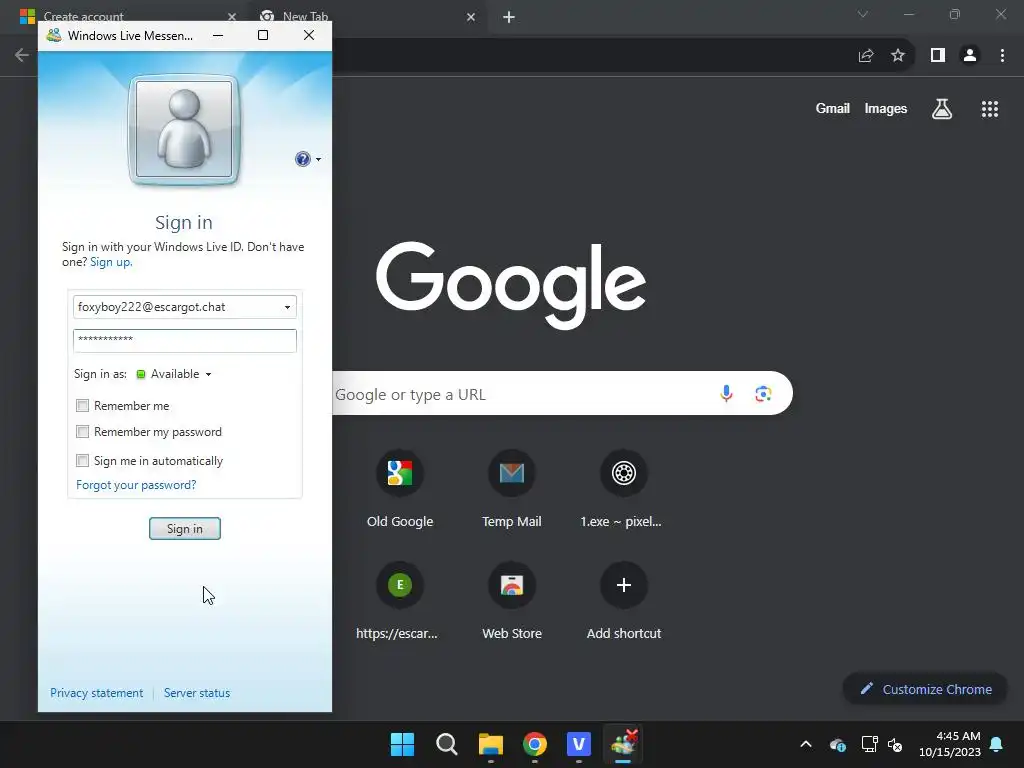
Task: Click the Customize Chrome button
Action: [x=925, y=689]
